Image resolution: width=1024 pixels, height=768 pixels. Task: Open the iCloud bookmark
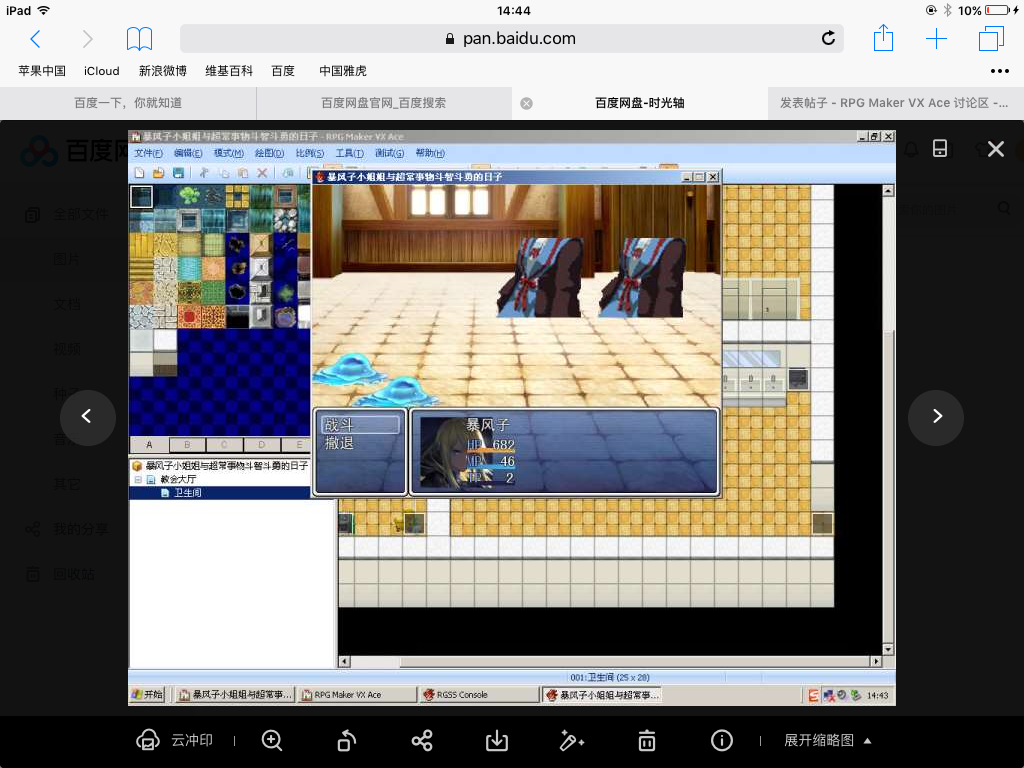[102, 71]
